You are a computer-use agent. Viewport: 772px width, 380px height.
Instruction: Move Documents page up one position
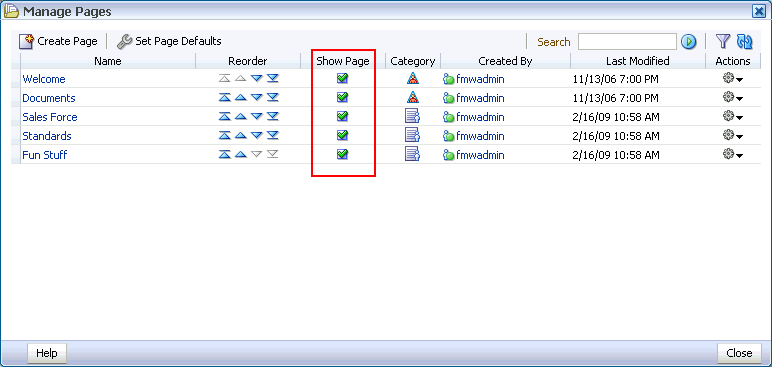coord(240,97)
